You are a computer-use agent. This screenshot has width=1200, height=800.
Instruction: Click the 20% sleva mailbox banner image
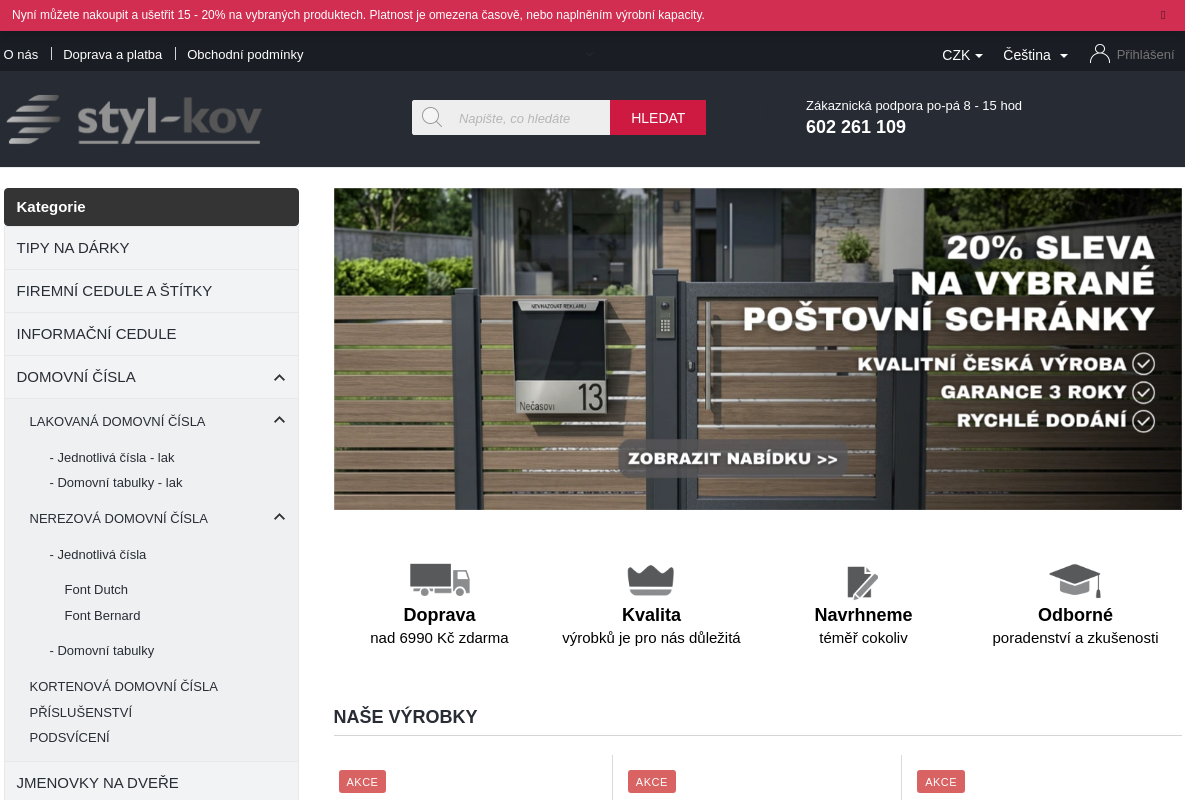(x=758, y=349)
